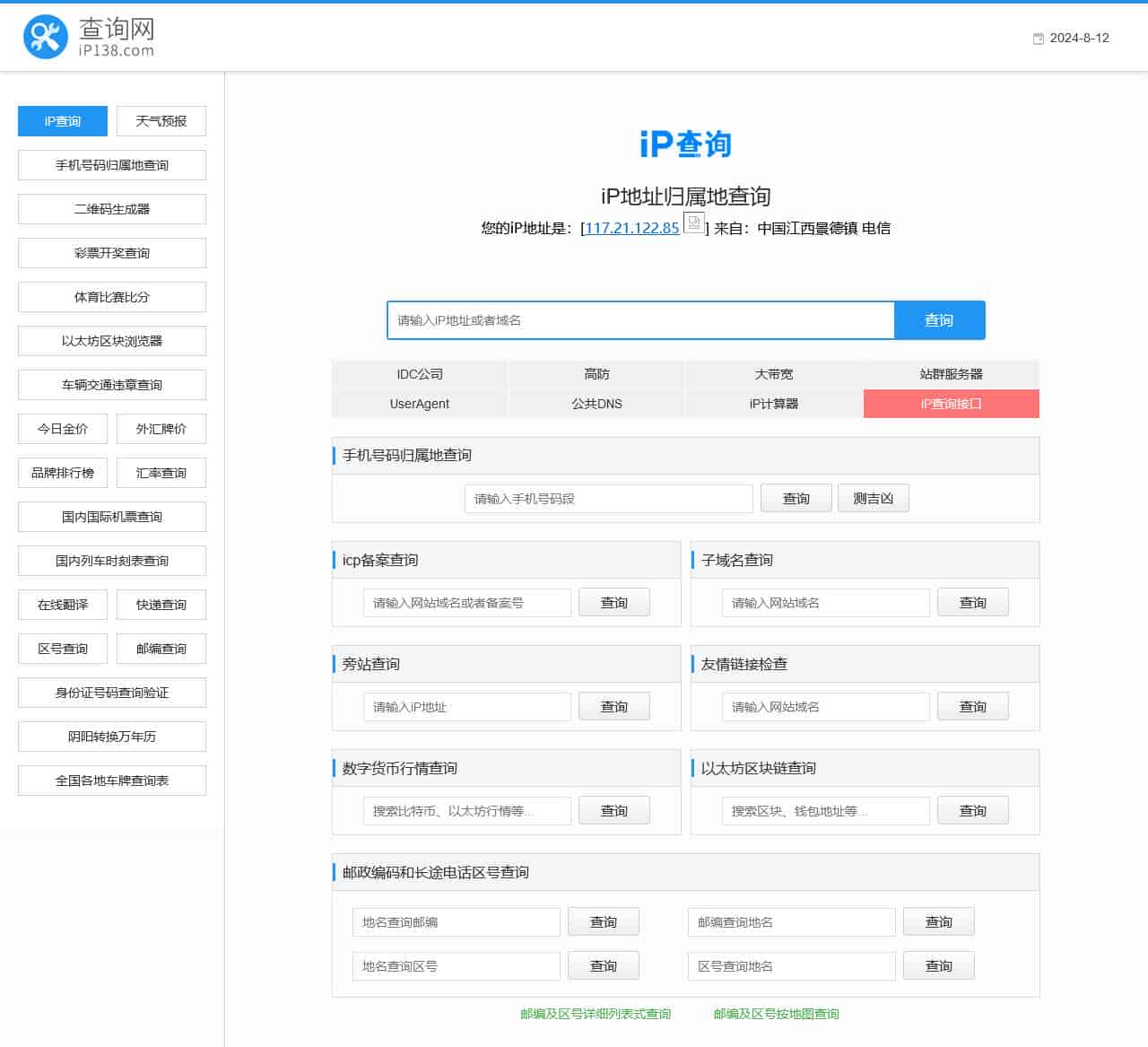Click the calendar icon next to 2024-8-12
The width and height of the screenshot is (1148, 1047).
pyautogui.click(x=1039, y=39)
